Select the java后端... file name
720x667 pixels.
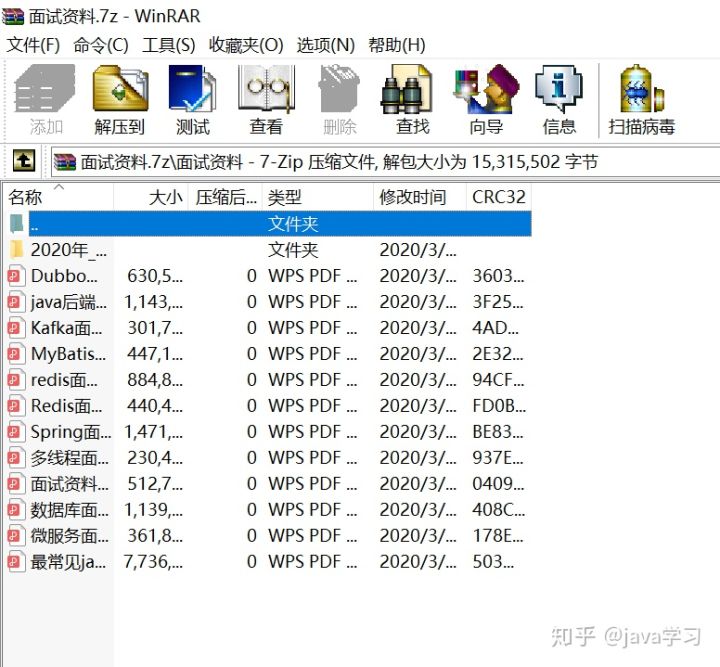[69, 302]
